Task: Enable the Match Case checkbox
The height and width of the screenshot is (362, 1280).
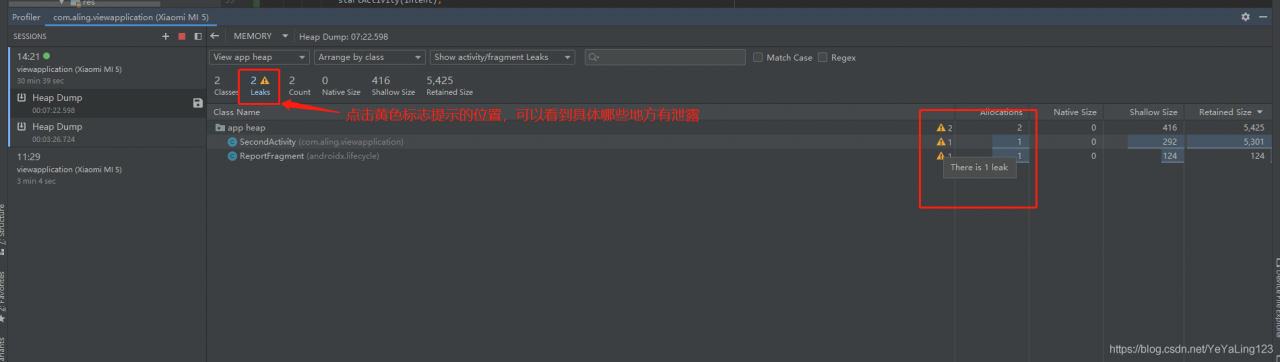Action: tap(758, 58)
